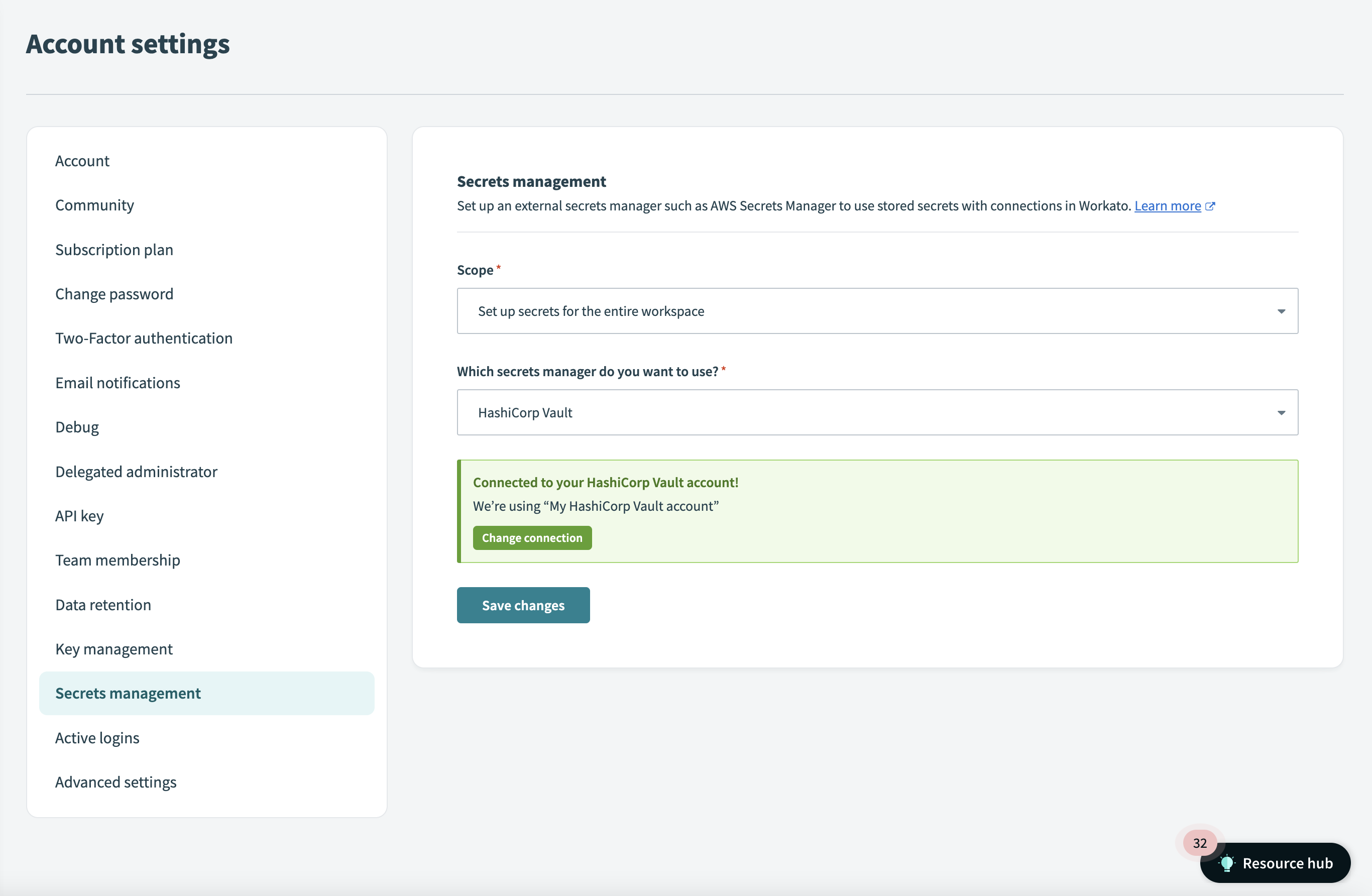Click the Change connection button
This screenshot has width=1372, height=896.
coord(532,538)
